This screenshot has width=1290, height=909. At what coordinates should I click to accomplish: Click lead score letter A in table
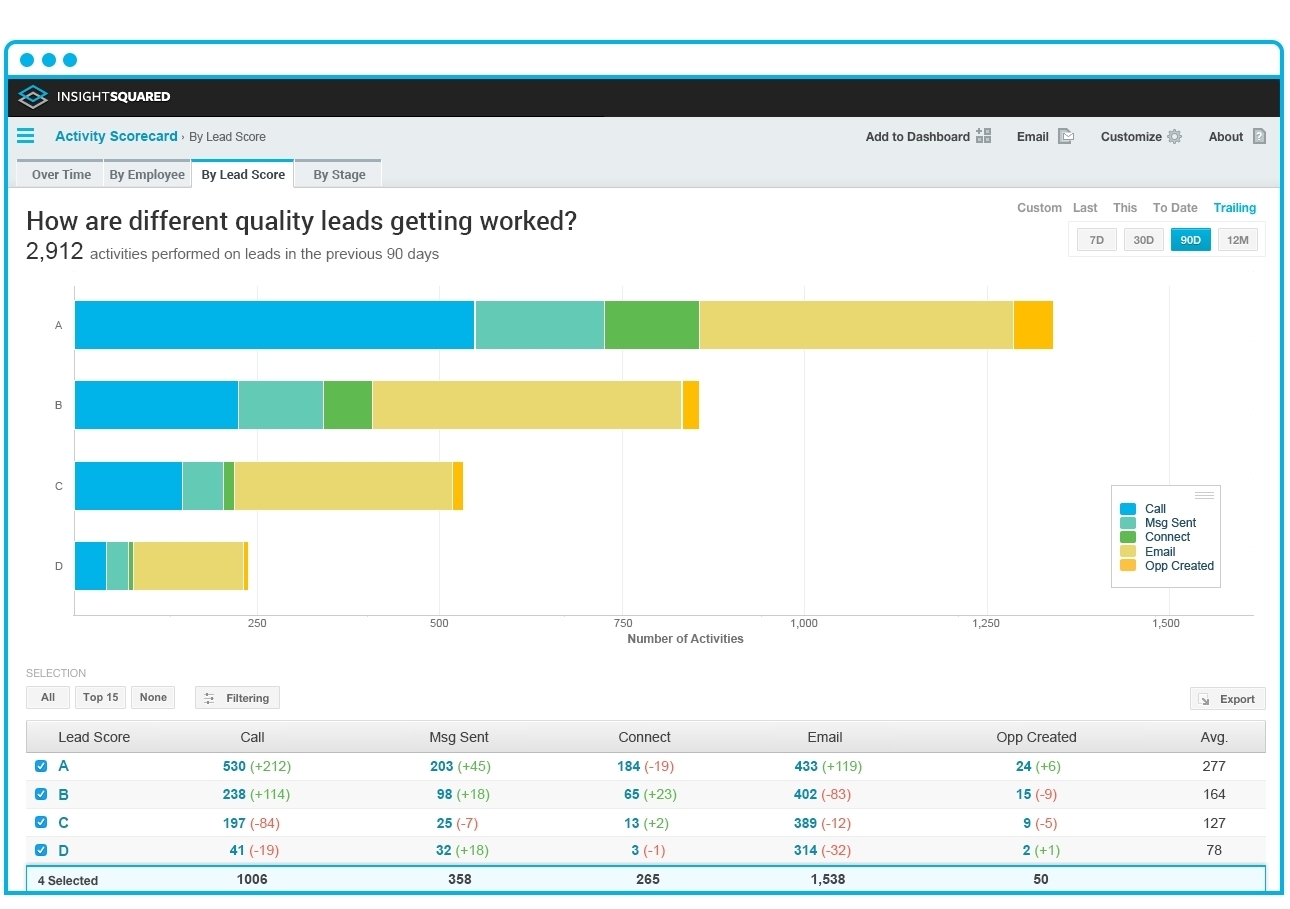[x=64, y=766]
